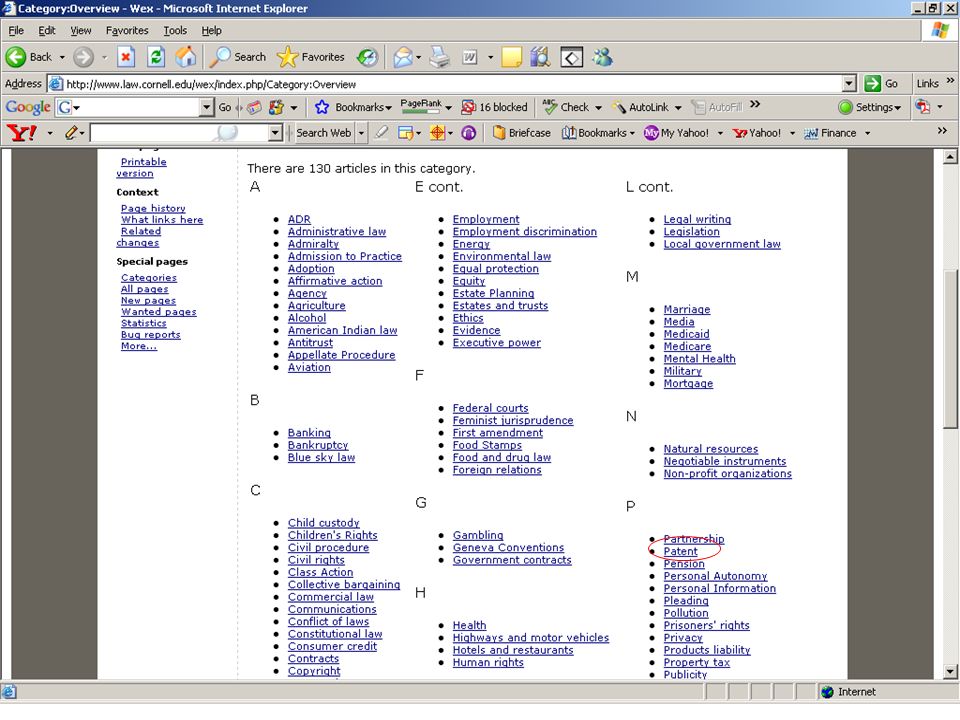Open the Administrative law link
This screenshot has height=720, width=960.
(x=337, y=231)
